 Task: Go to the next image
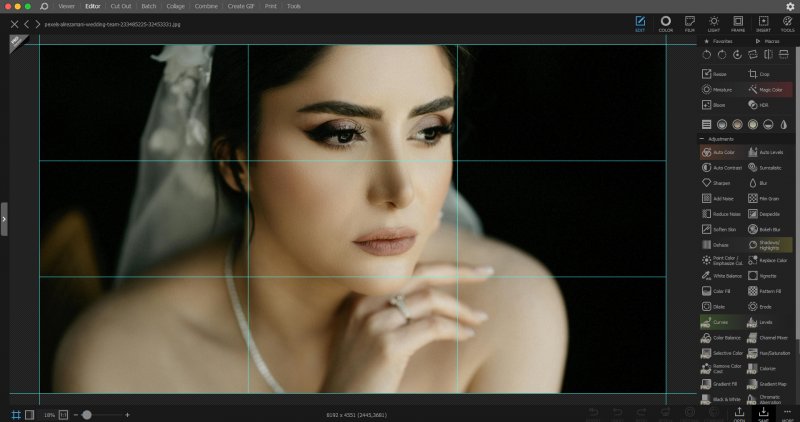pyautogui.click(x=38, y=24)
